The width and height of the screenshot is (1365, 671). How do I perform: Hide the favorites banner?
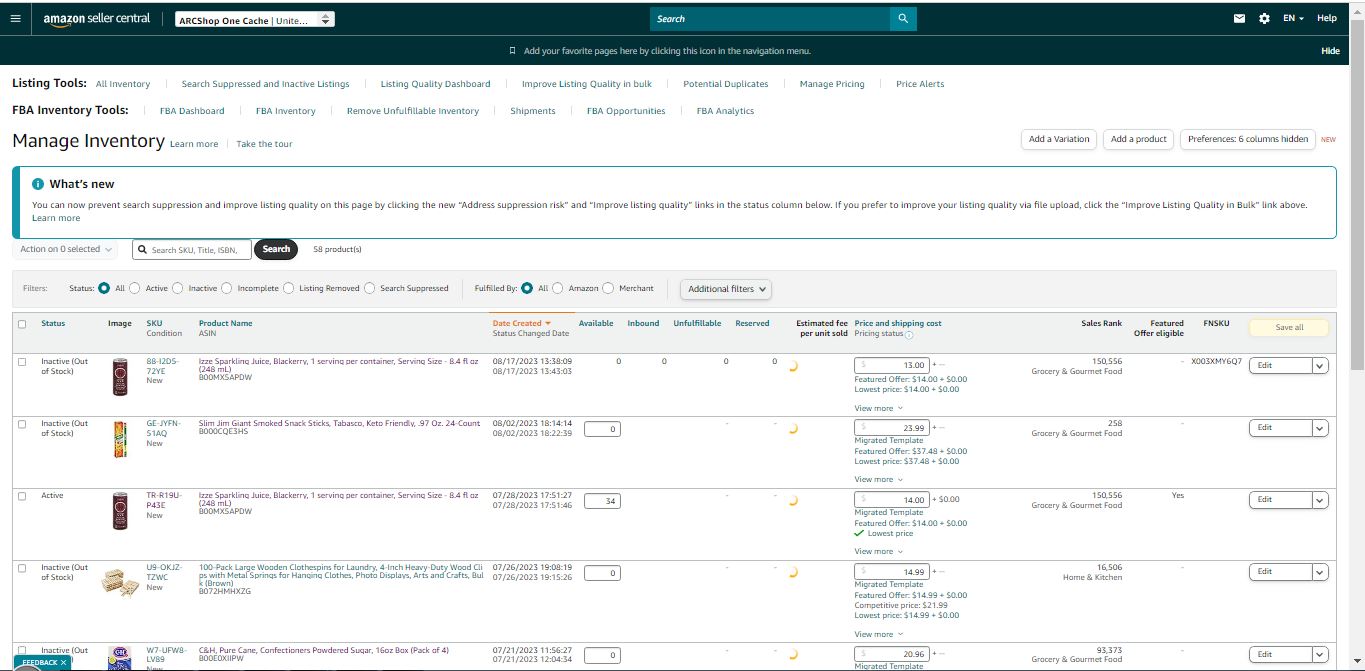1330,51
